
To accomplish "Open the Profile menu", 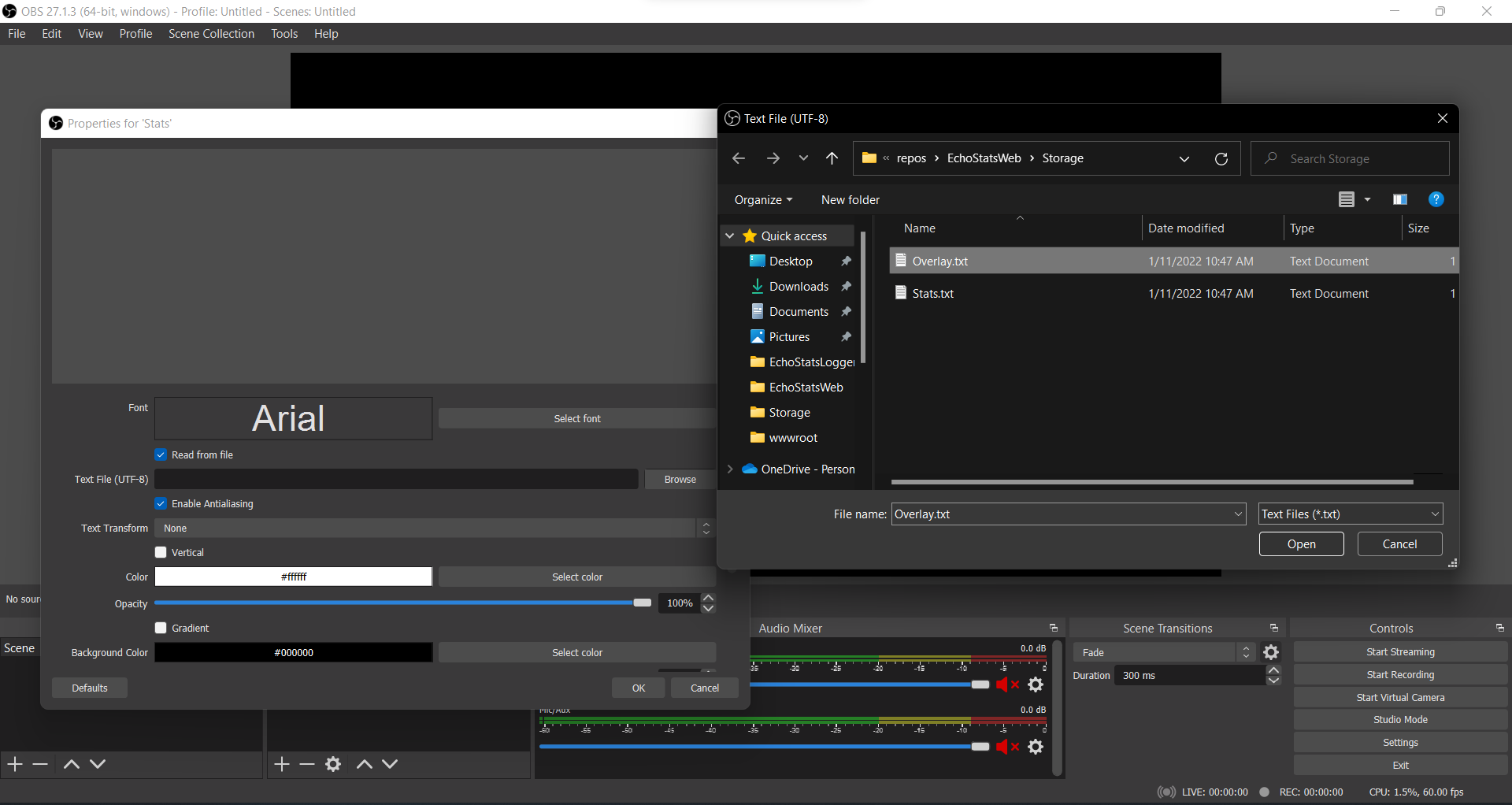I will click(x=135, y=34).
